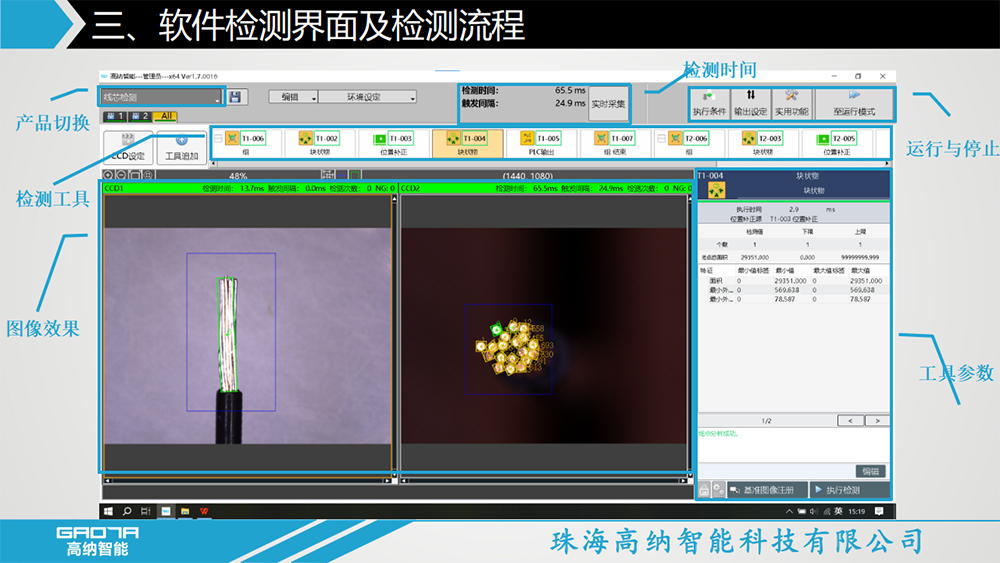Collapse the T2-006 group expander box
This screenshot has height=563, width=1000.
tap(661, 138)
